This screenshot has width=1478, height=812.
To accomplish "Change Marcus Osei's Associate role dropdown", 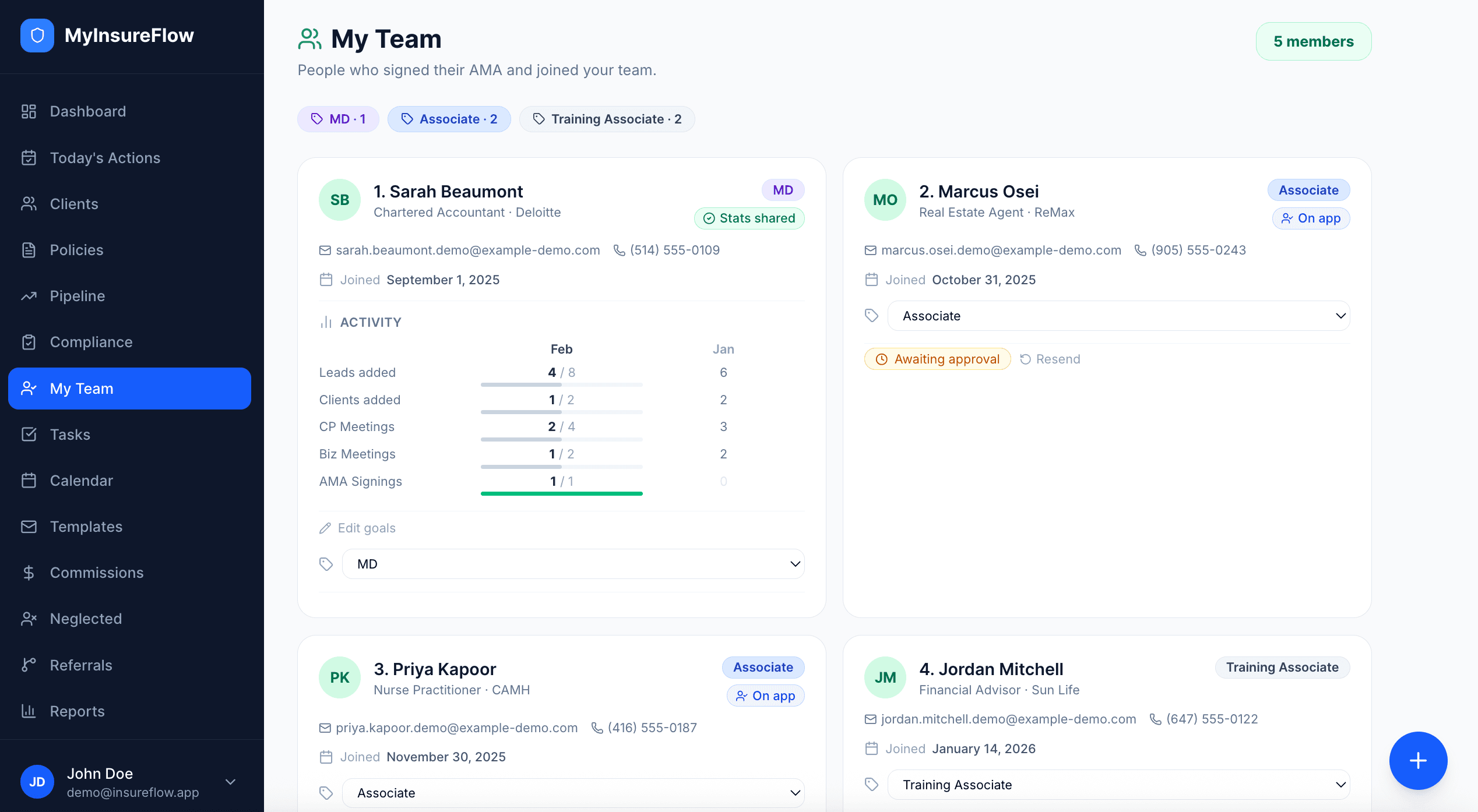I will 1118,315.
